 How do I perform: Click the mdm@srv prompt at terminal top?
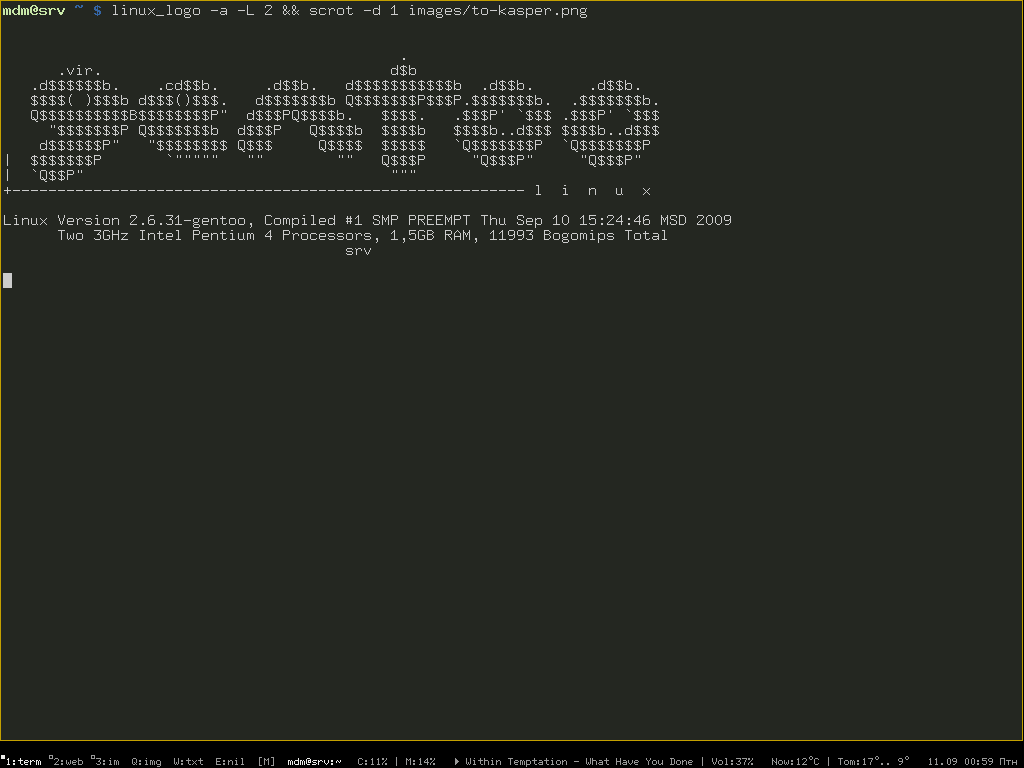34,11
